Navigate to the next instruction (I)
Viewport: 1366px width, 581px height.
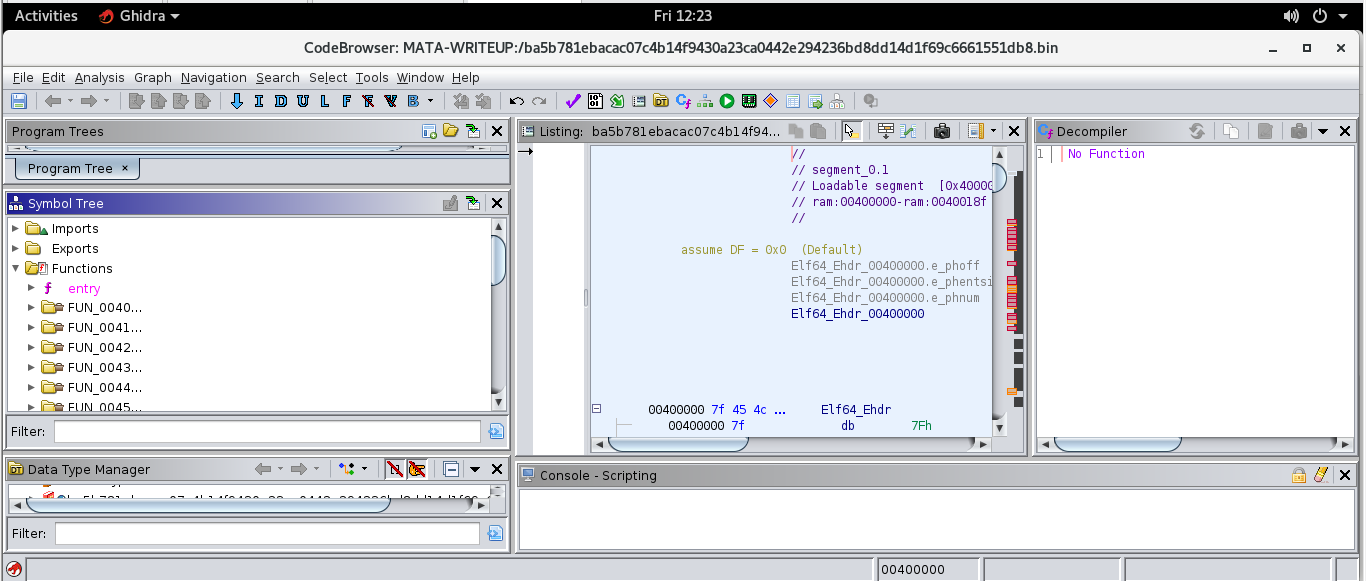pos(258,101)
